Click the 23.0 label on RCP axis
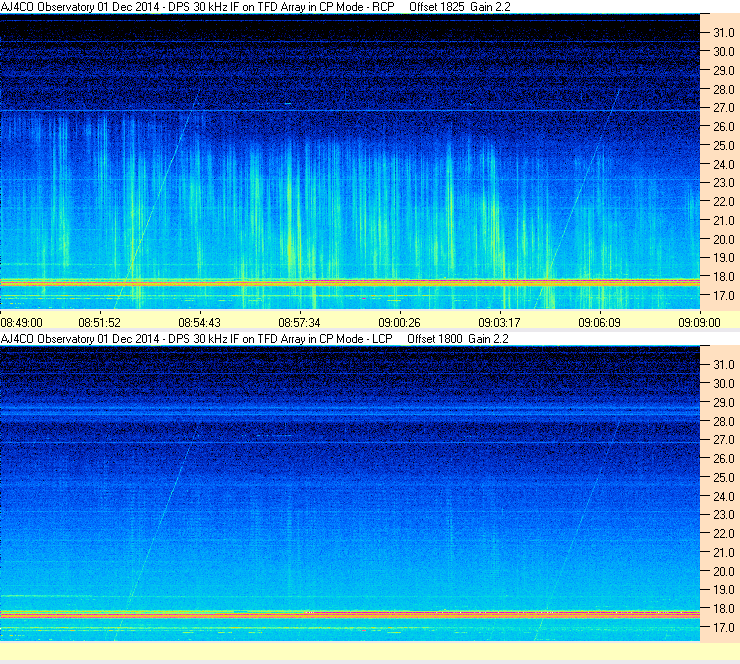 724,183
